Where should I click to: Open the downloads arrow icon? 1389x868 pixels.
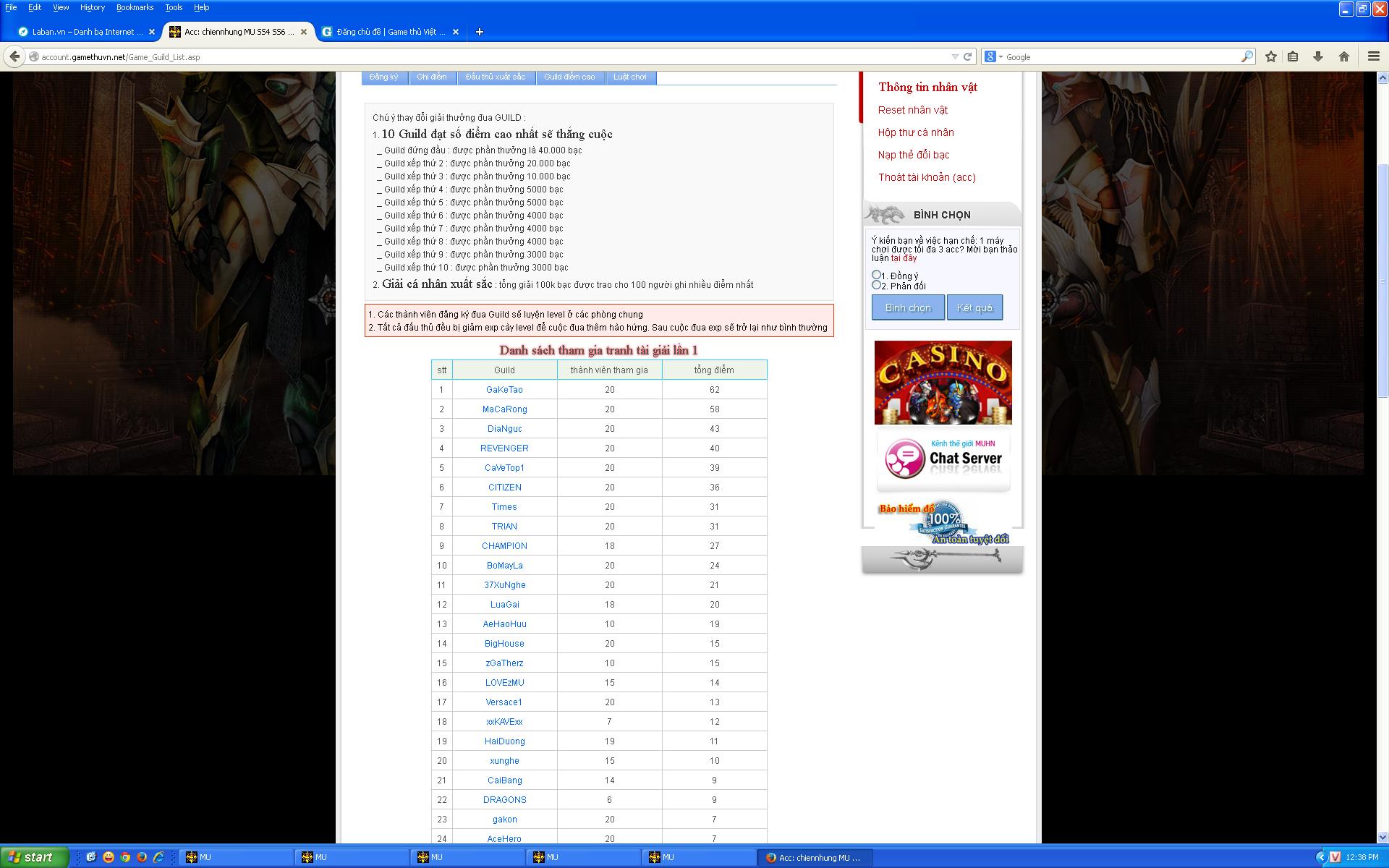click(x=1318, y=56)
